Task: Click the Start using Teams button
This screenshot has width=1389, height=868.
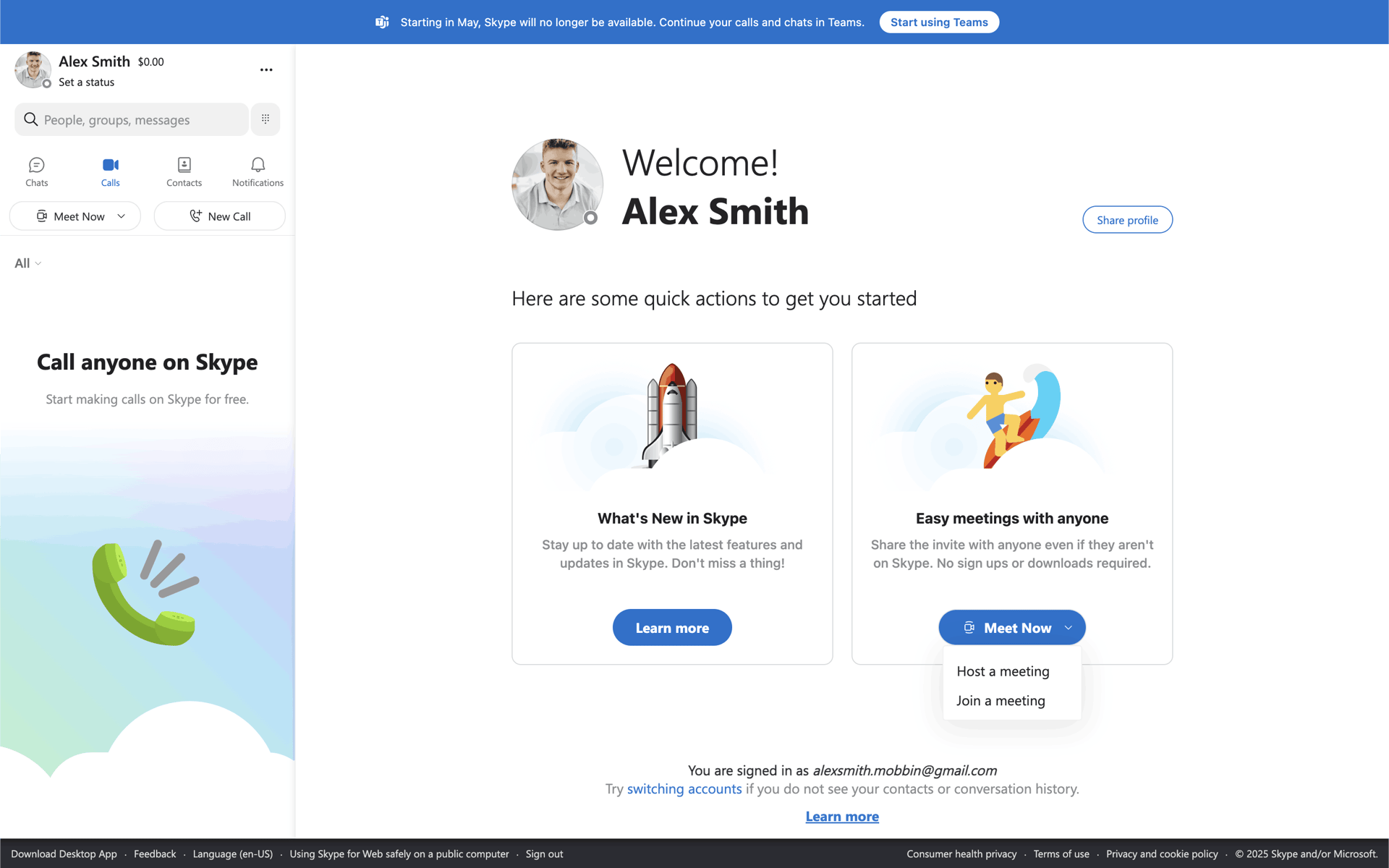Action: pyautogui.click(x=939, y=22)
